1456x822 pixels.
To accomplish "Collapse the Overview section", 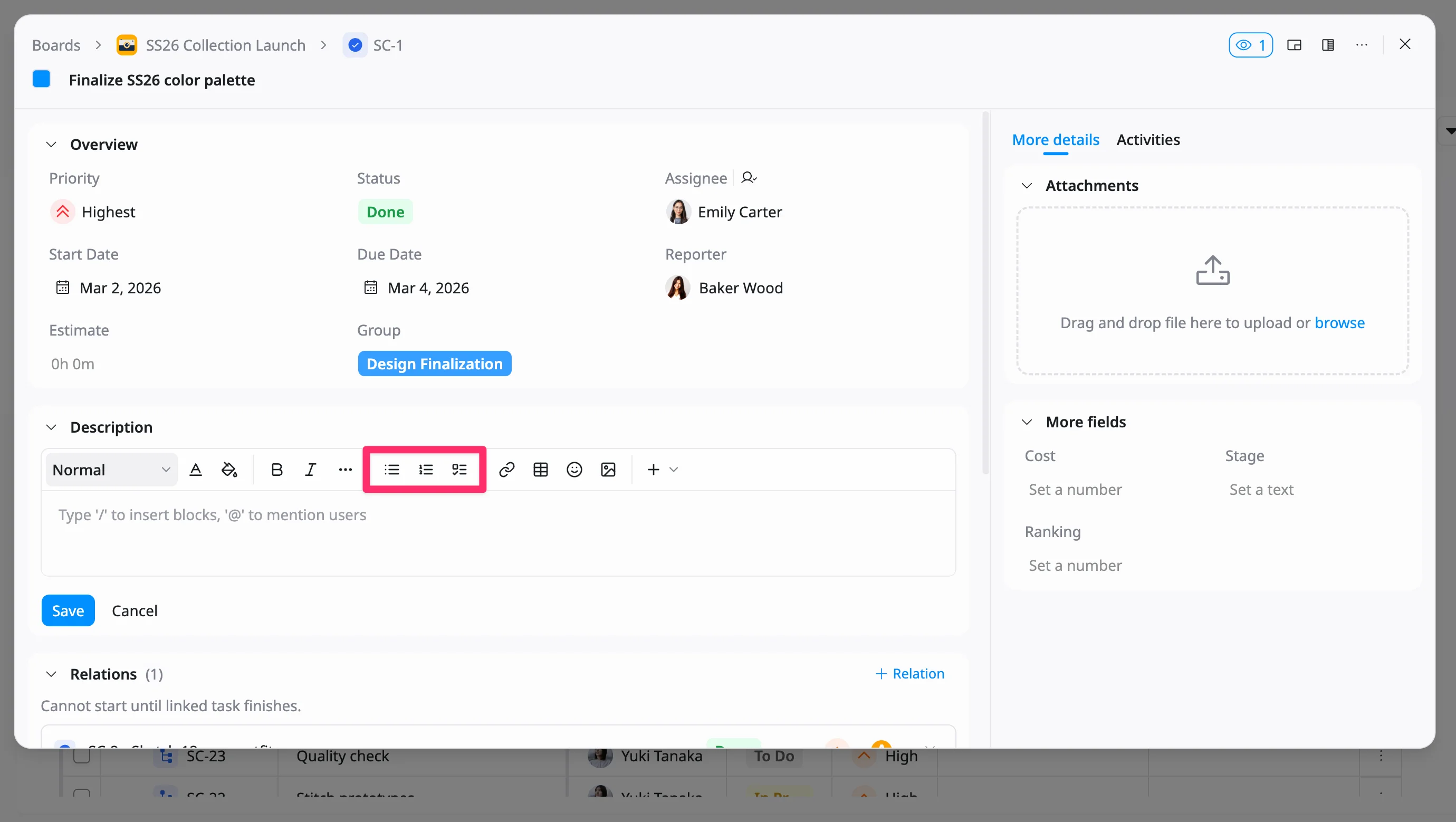I will [x=51, y=144].
